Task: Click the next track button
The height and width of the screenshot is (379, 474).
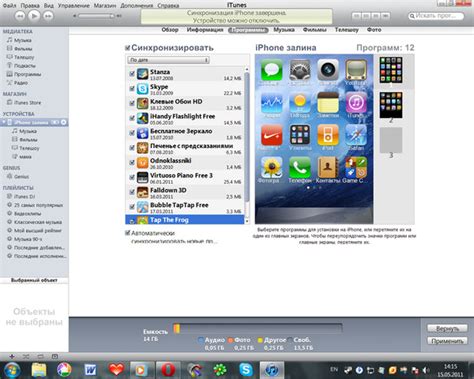Action: tap(48, 16)
